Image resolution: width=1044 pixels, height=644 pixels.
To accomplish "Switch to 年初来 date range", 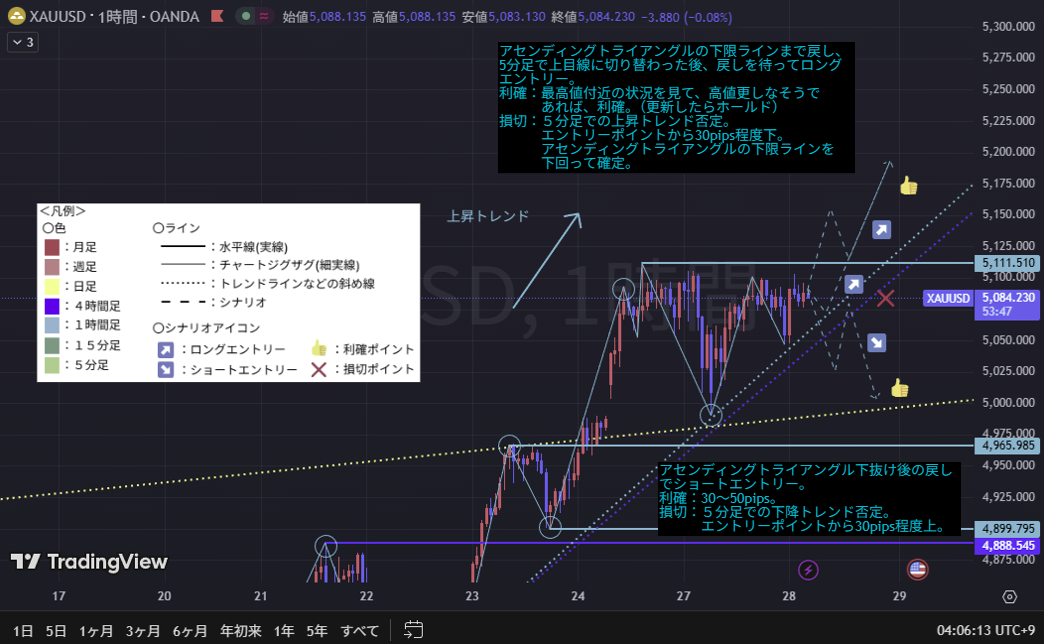I will click(241, 631).
